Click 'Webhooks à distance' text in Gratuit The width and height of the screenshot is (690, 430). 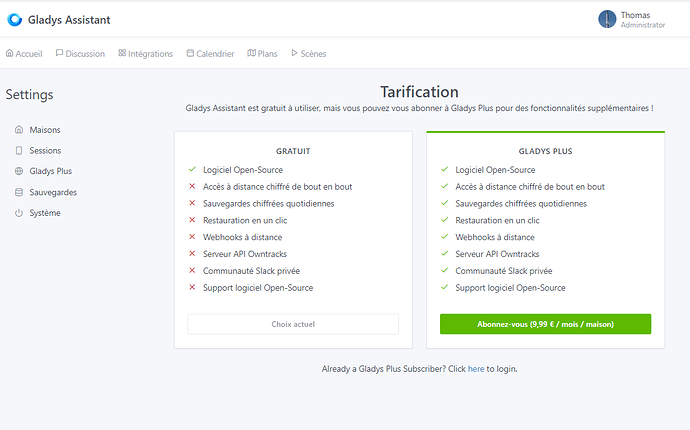coord(242,237)
